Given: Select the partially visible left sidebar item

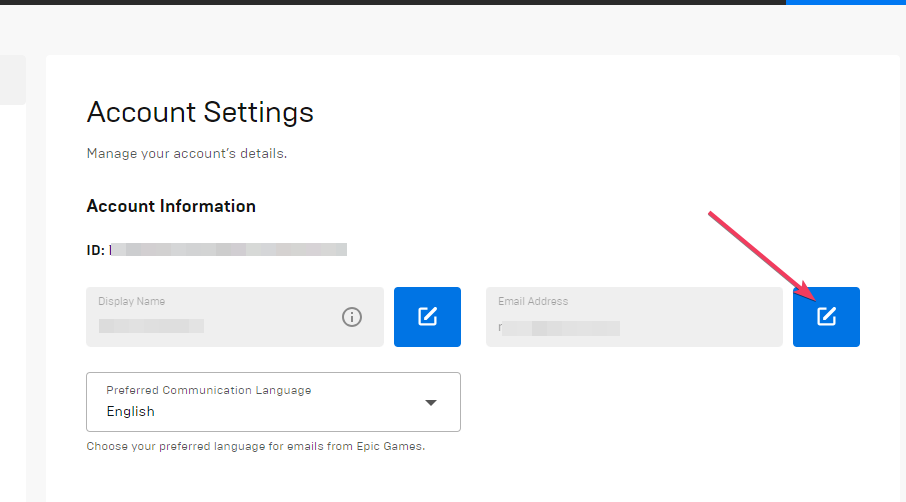Looking at the screenshot, I should pos(12,80).
